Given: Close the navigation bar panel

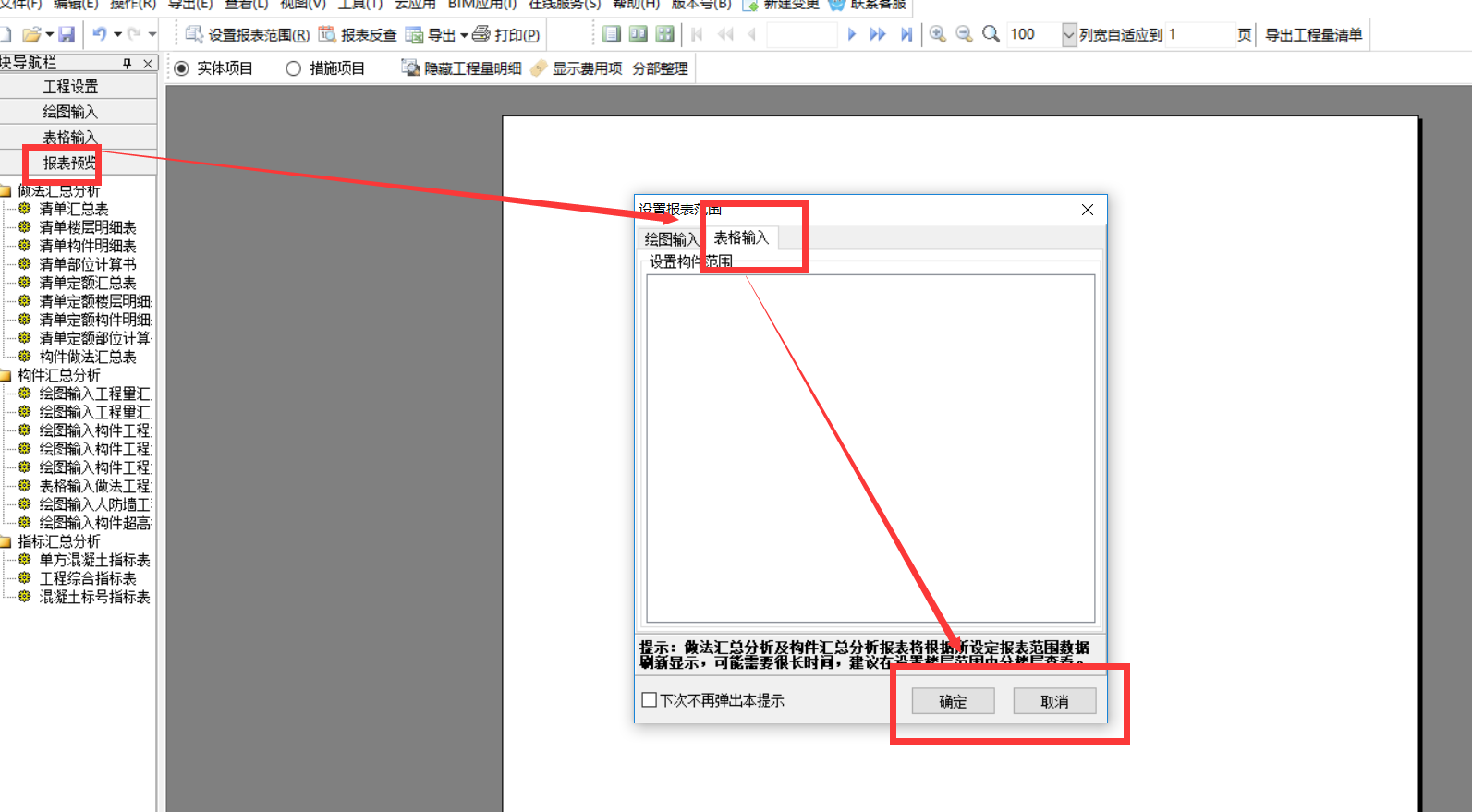Looking at the screenshot, I should point(148,63).
